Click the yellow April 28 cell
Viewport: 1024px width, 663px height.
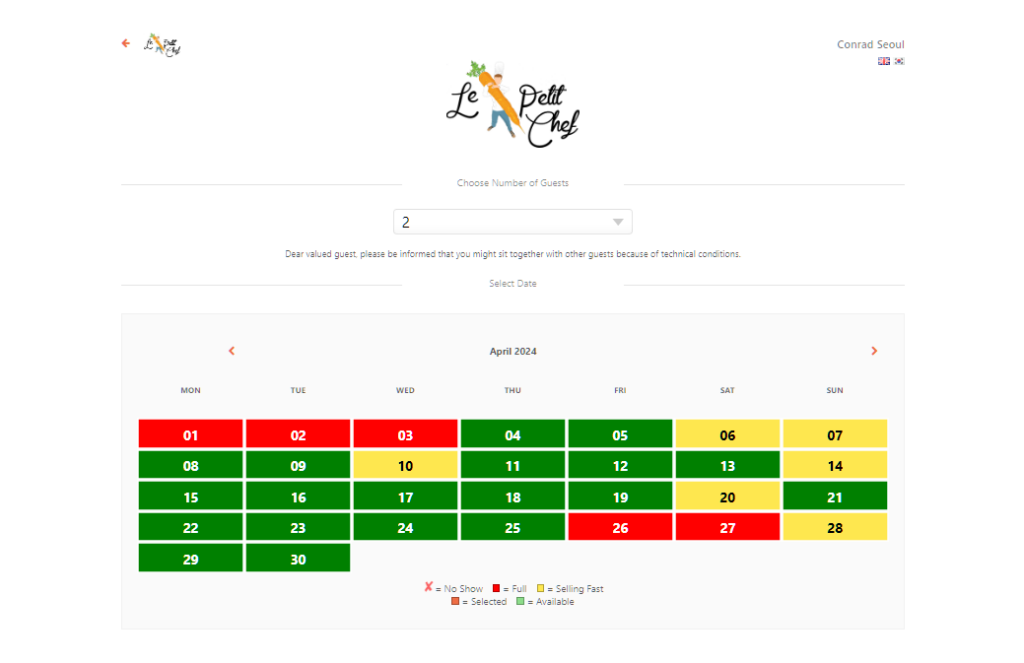pyautogui.click(x=835, y=526)
